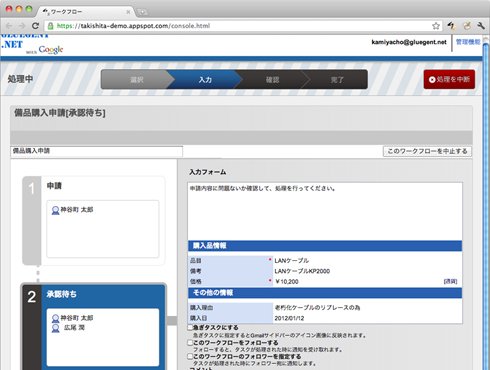Select step 2 承認待ち card
The image size is (490, 370).
click(x=94, y=327)
